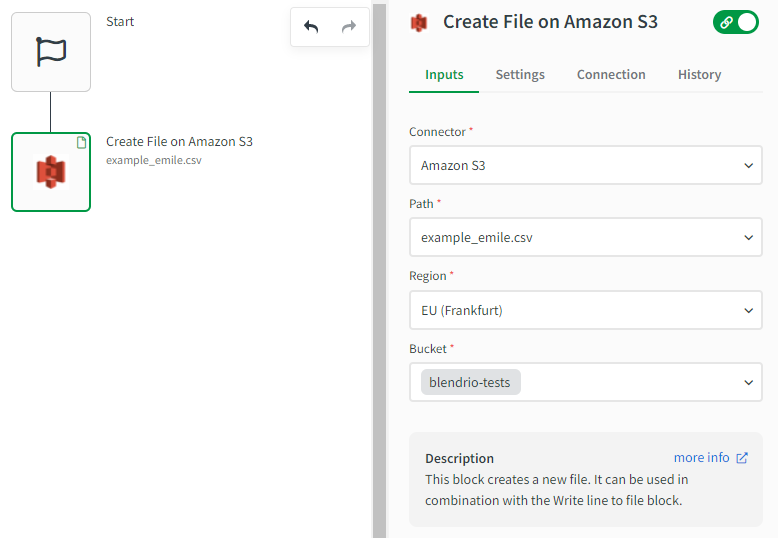Click the blendrio-tests bucket tag

470,382
